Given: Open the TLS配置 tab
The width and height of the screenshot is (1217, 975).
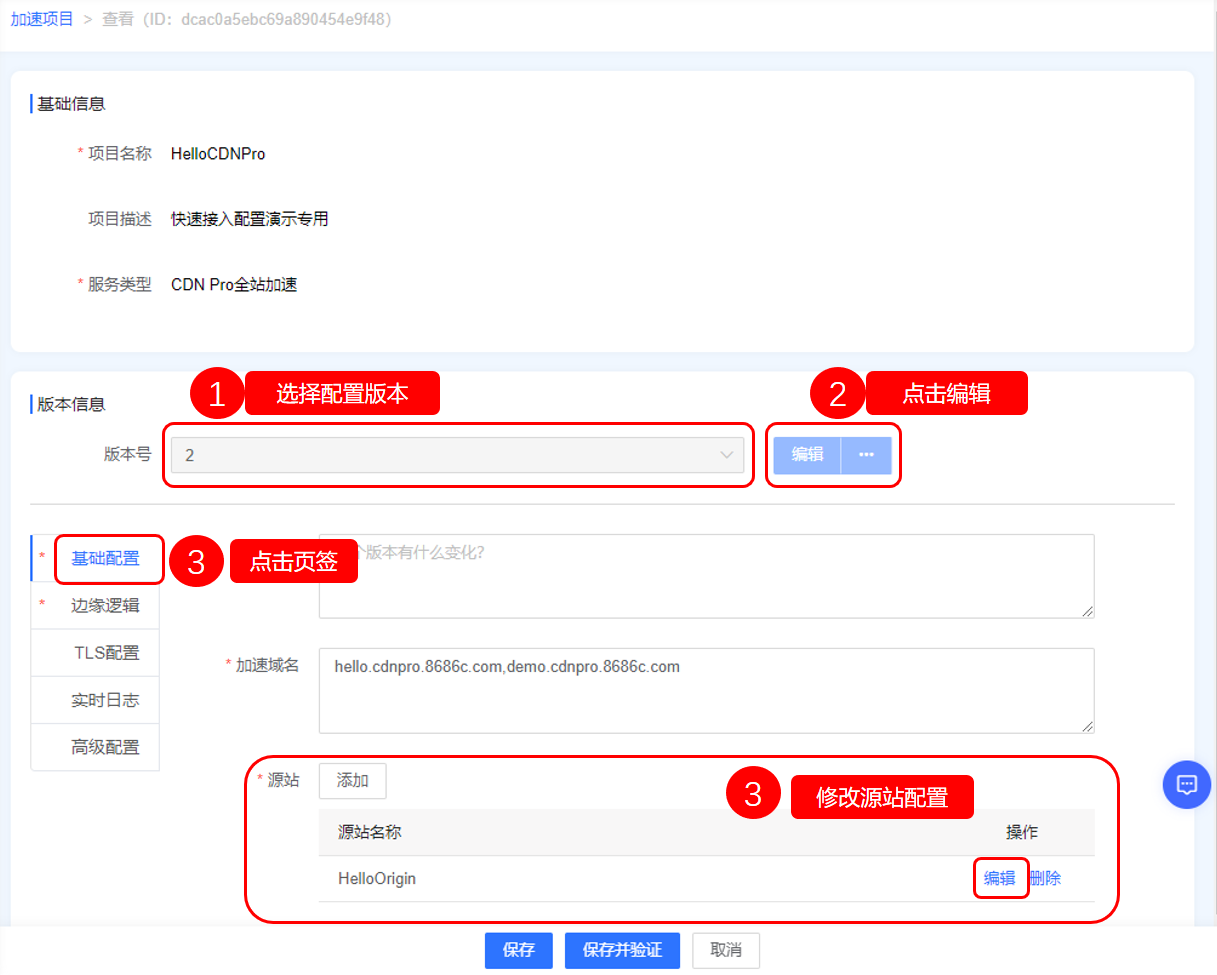Looking at the screenshot, I should (105, 652).
